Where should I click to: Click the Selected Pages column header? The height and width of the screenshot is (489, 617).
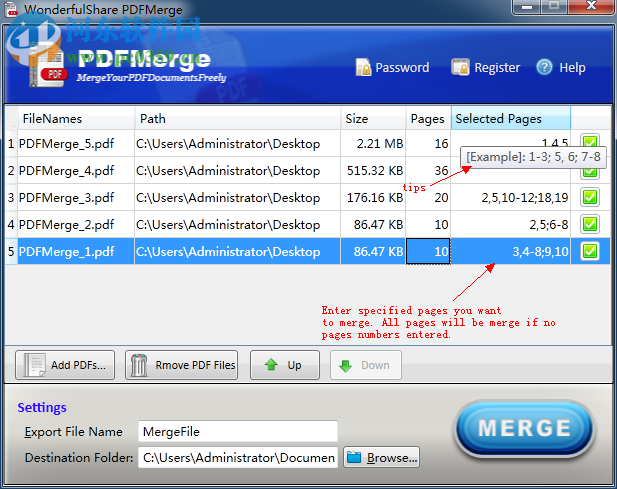[x=511, y=118]
